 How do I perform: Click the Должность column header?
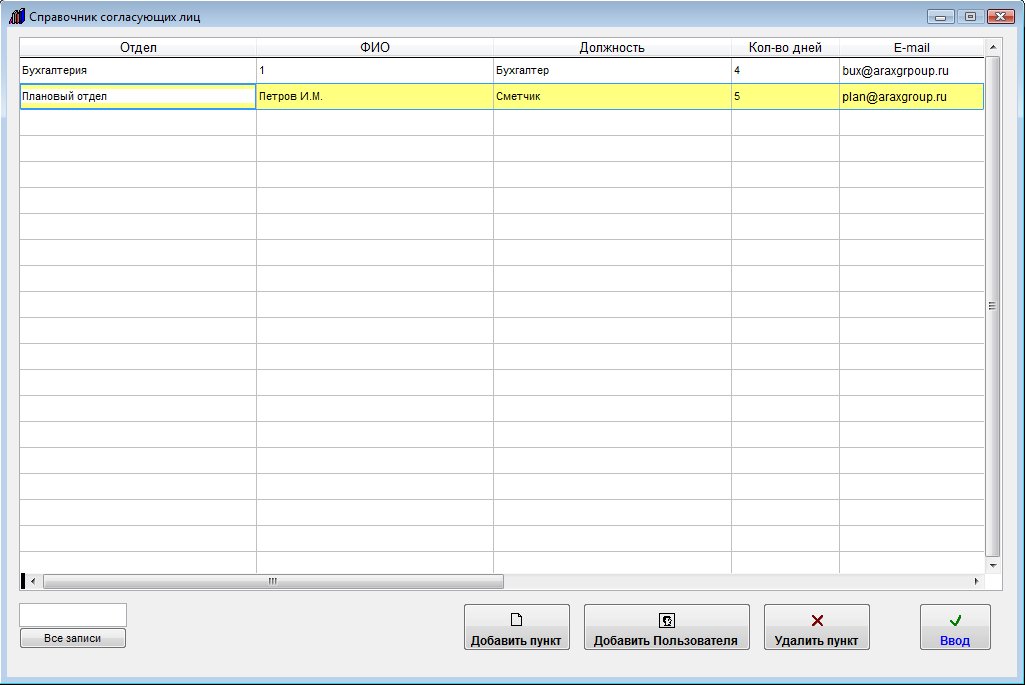point(612,47)
